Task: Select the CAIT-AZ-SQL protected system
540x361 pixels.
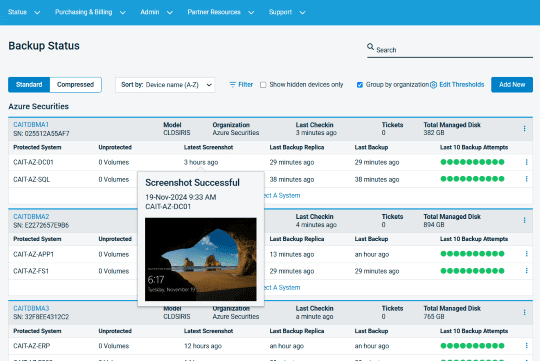Action: pyautogui.click(x=31, y=179)
